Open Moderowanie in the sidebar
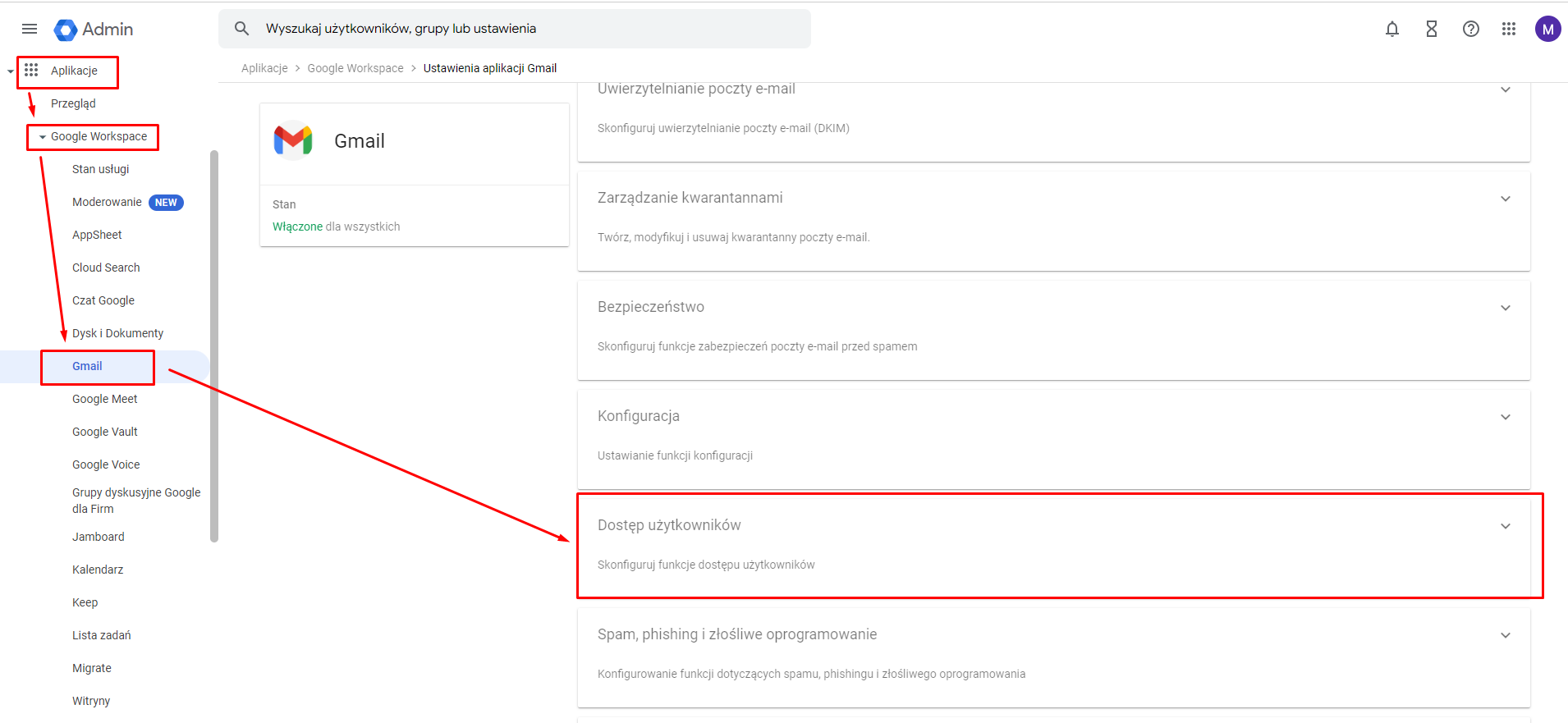 (x=107, y=202)
